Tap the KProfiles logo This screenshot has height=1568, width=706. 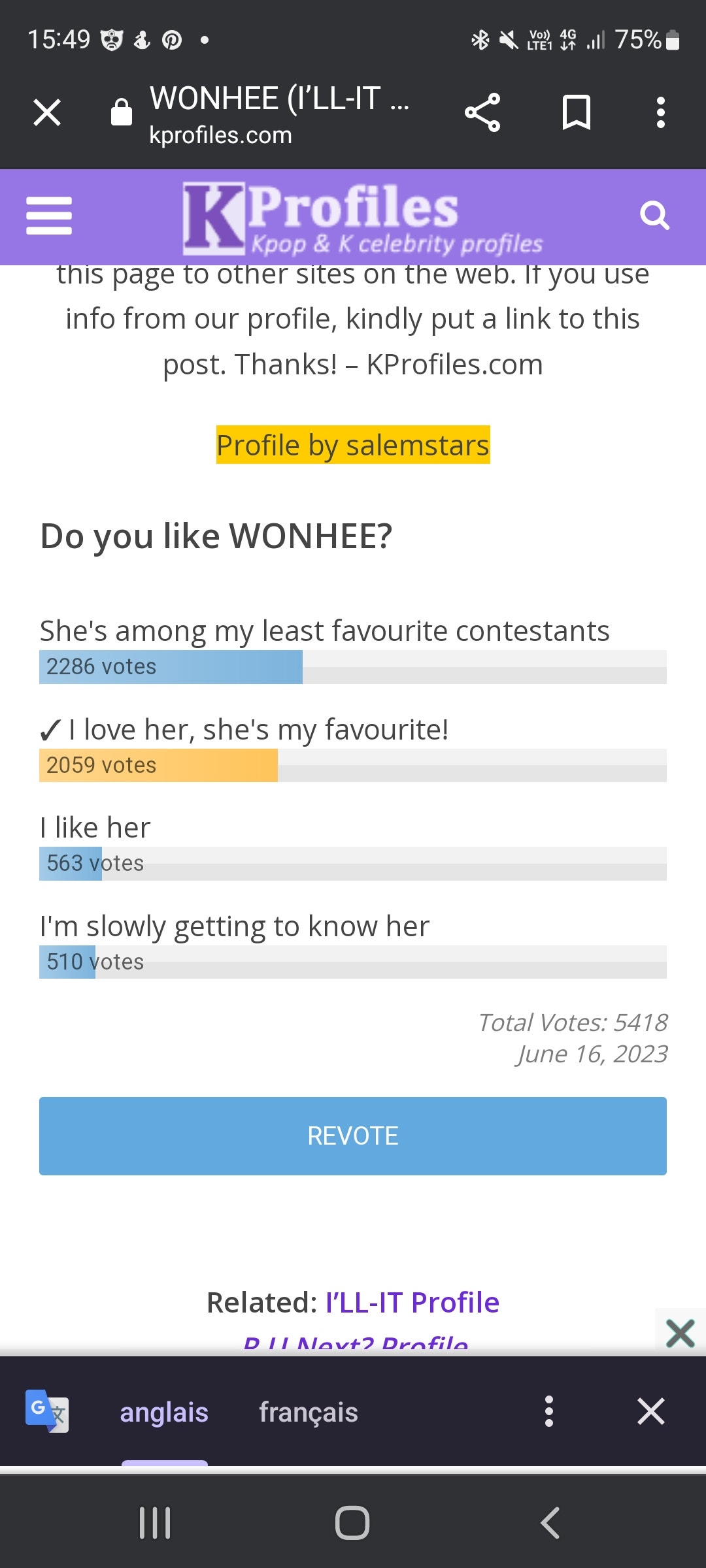(x=320, y=216)
